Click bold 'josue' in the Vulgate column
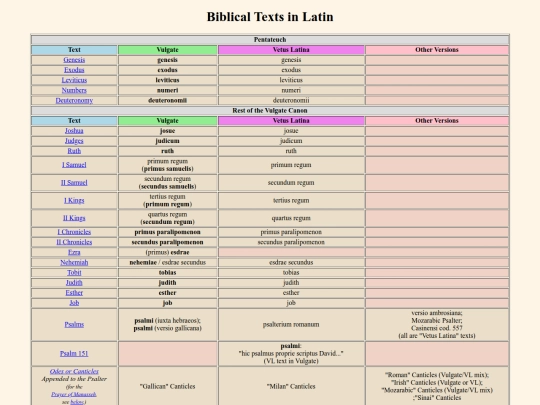Image resolution: width=540 pixels, height=405 pixels. pyautogui.click(x=167, y=131)
